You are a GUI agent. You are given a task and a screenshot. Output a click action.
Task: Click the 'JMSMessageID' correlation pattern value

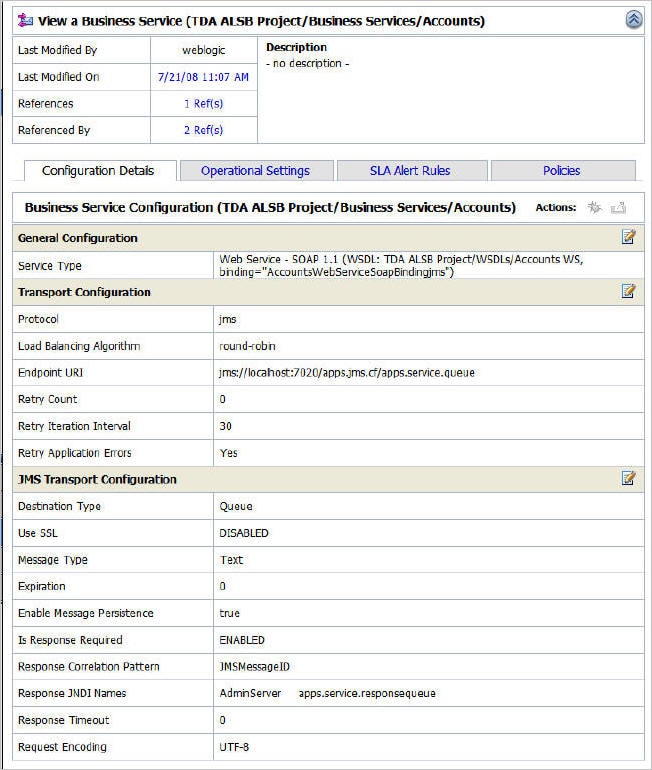[x=255, y=667]
